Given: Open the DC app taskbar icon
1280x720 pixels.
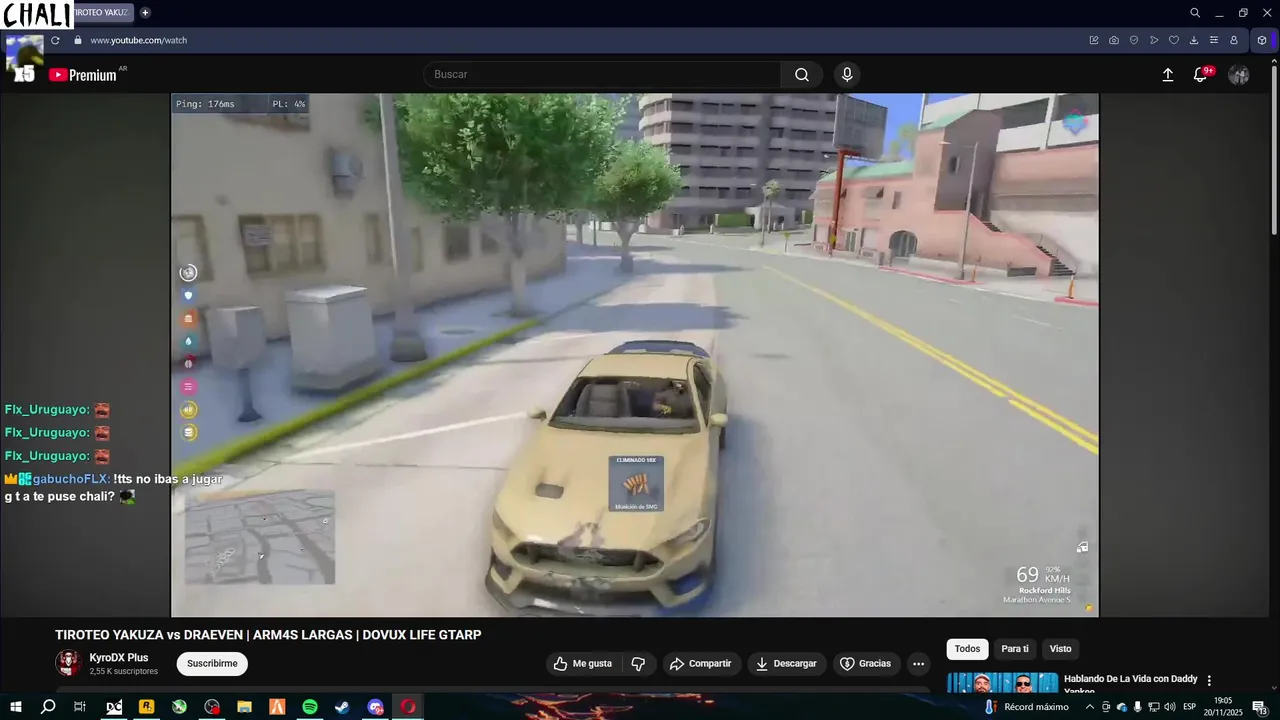Looking at the screenshot, I should pyautogui.click(x=114, y=707).
